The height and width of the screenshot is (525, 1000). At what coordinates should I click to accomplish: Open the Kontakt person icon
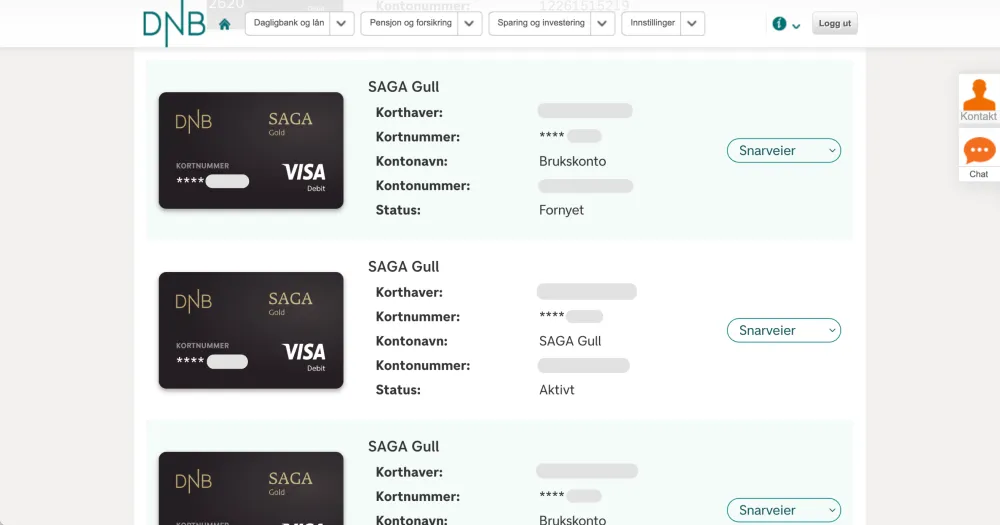(x=978, y=95)
